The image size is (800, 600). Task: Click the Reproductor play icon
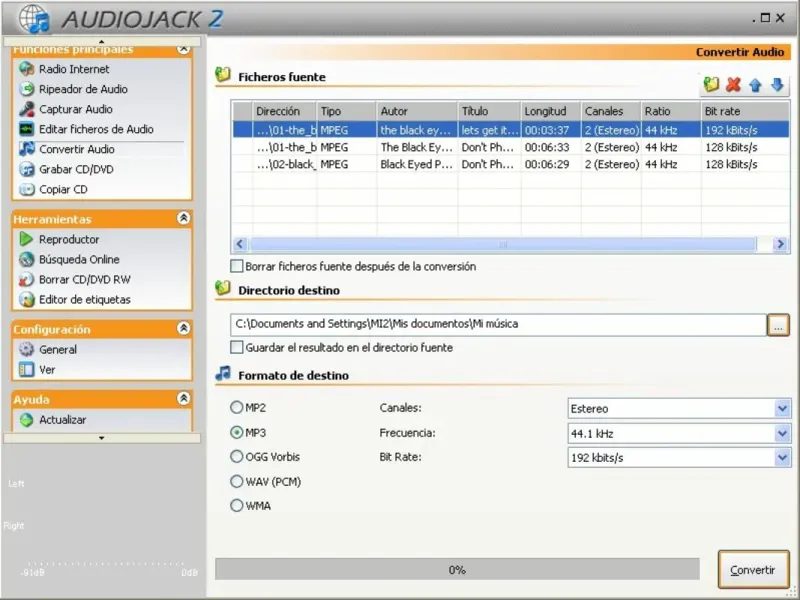tap(26, 239)
